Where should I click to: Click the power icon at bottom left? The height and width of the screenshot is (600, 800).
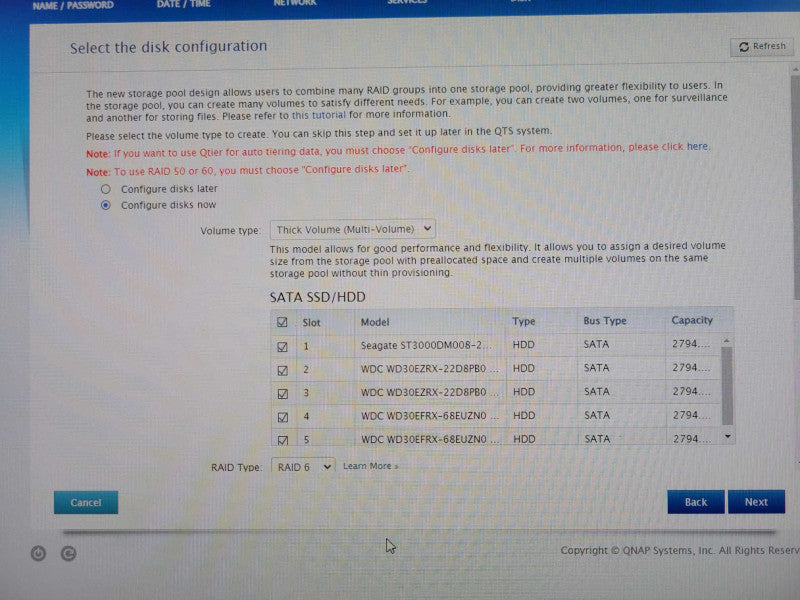click(x=38, y=554)
